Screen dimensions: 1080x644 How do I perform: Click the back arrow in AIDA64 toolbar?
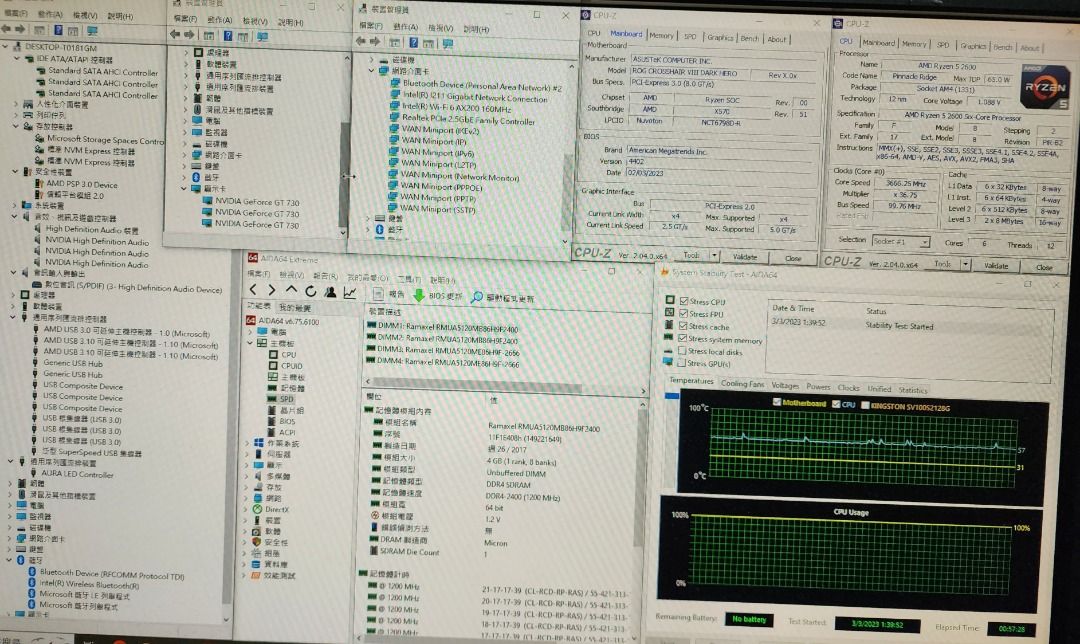tap(253, 290)
